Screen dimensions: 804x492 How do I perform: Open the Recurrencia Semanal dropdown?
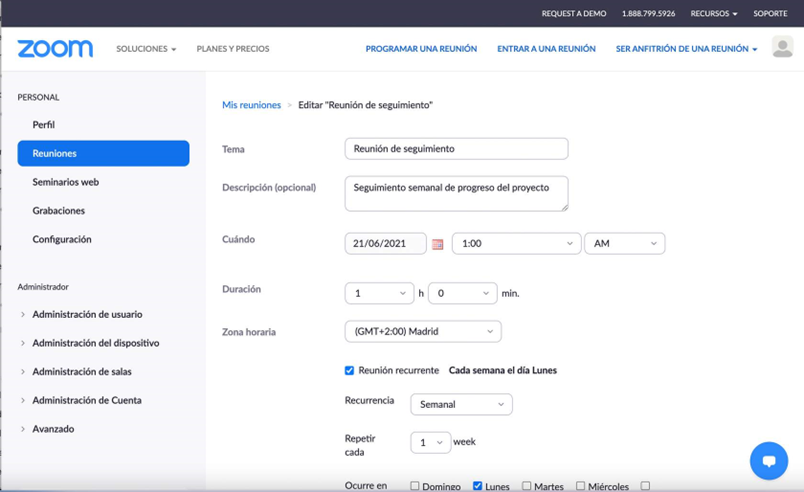tap(461, 404)
